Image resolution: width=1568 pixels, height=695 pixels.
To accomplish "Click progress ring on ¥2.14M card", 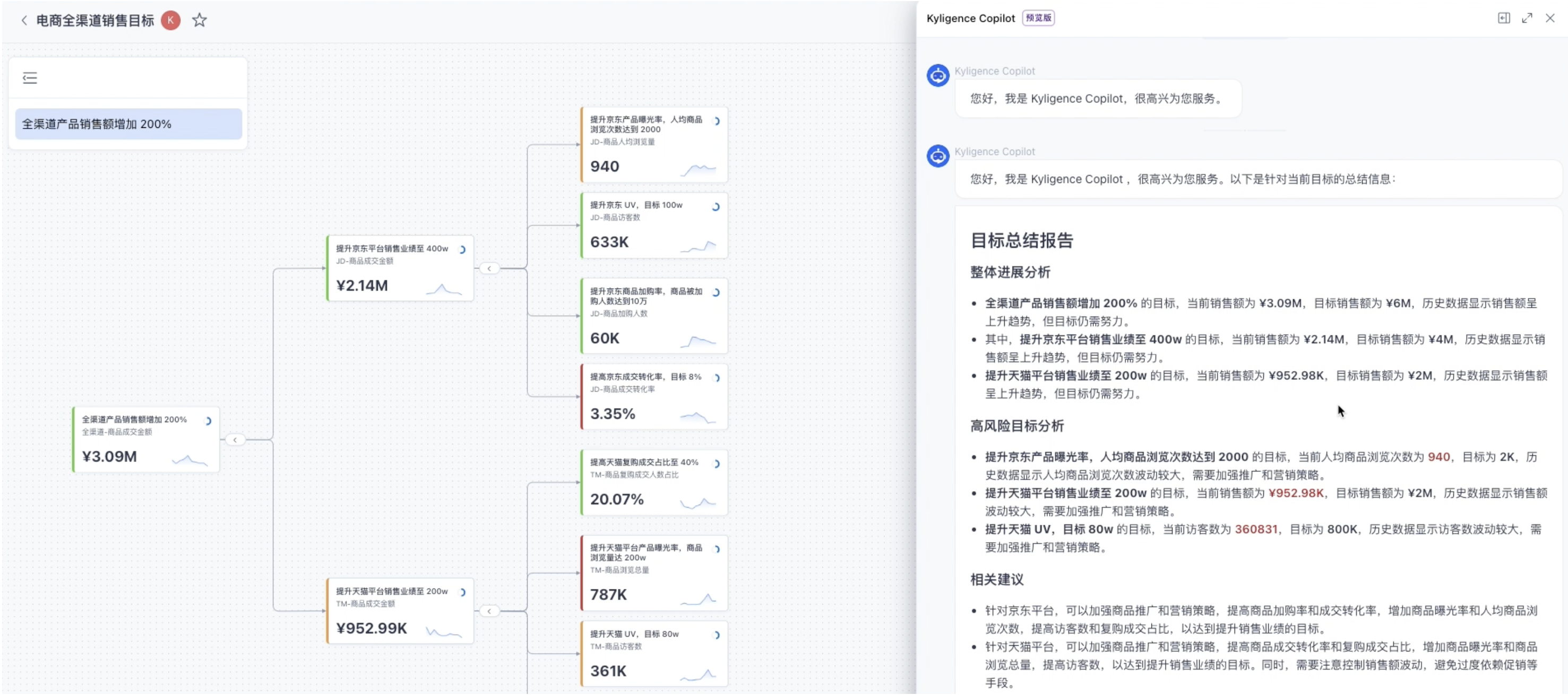I will point(462,250).
